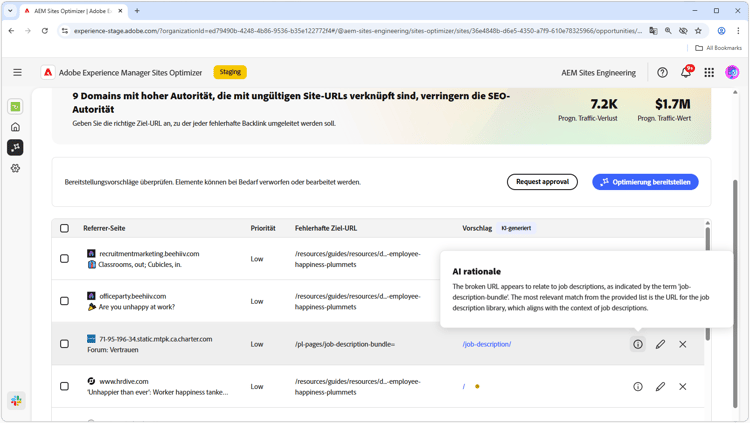Screen dimensions: 750x423
Task: Click officeparty.beehiiv.com referrer text
Action: tap(132, 296)
